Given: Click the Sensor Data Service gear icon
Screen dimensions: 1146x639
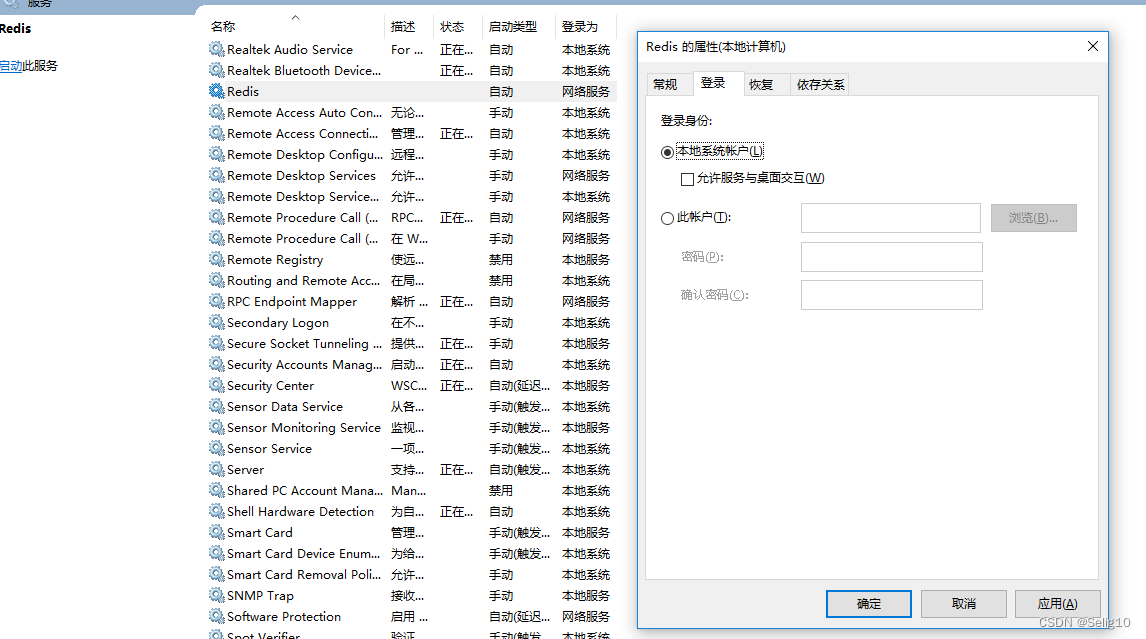Looking at the screenshot, I should point(216,406).
